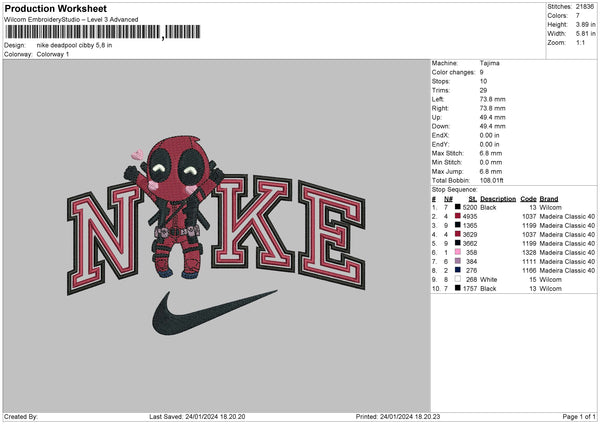Click the 'Created By:' footer label

21,416
